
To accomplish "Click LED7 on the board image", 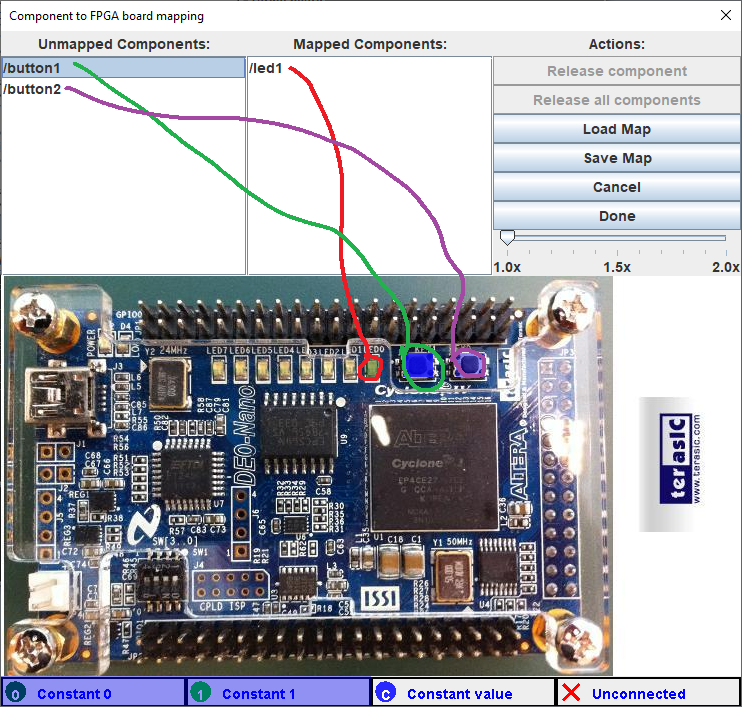I will pyautogui.click(x=218, y=369).
